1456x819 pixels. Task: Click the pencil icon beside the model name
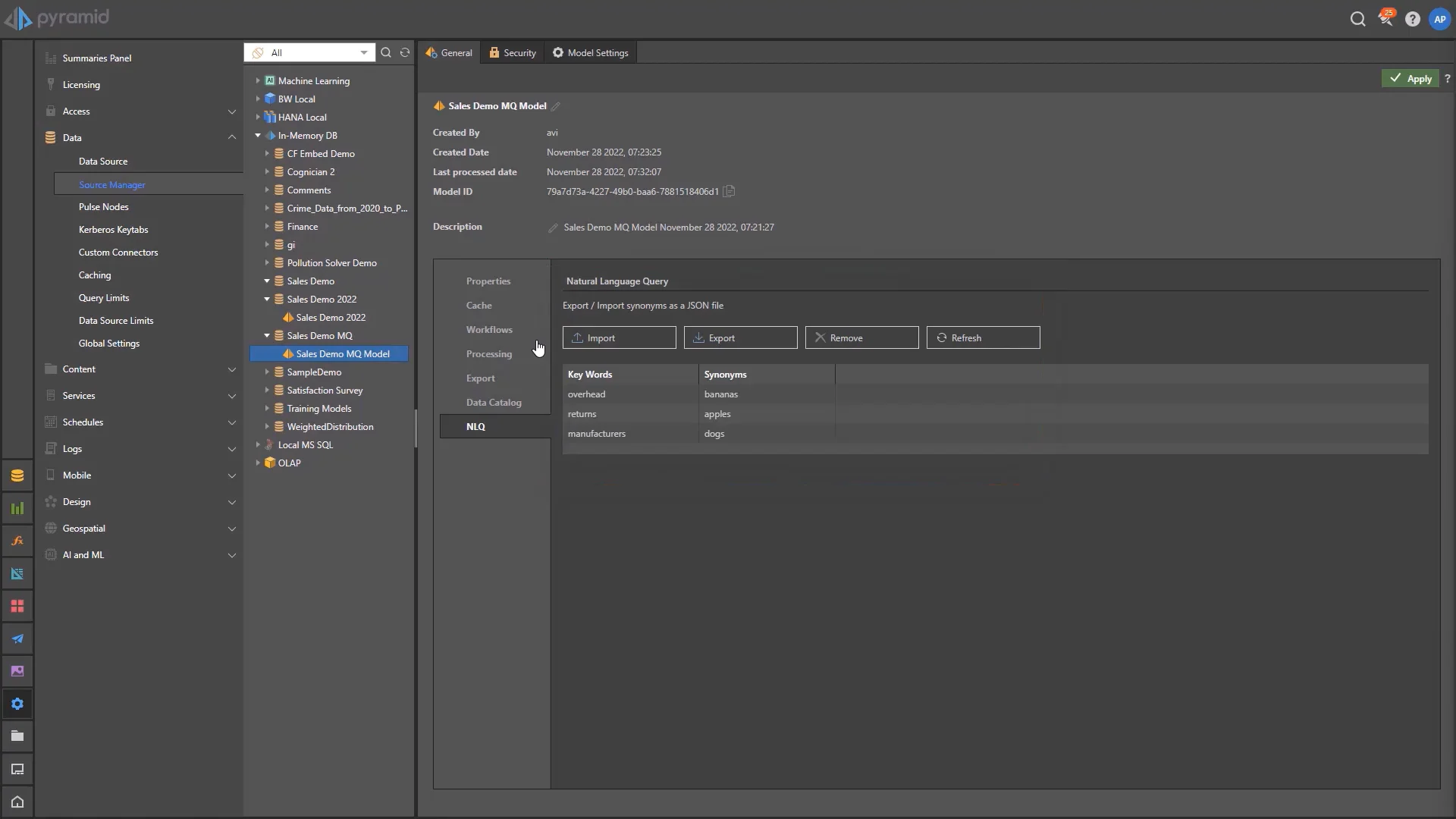(556, 106)
